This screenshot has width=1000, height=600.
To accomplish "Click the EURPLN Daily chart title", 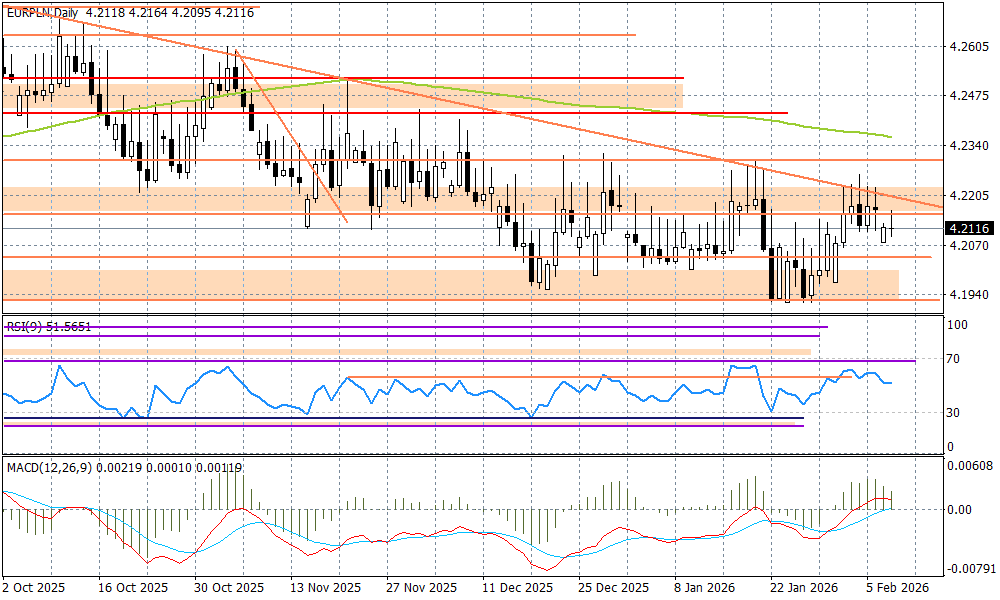I will click(x=42, y=13).
